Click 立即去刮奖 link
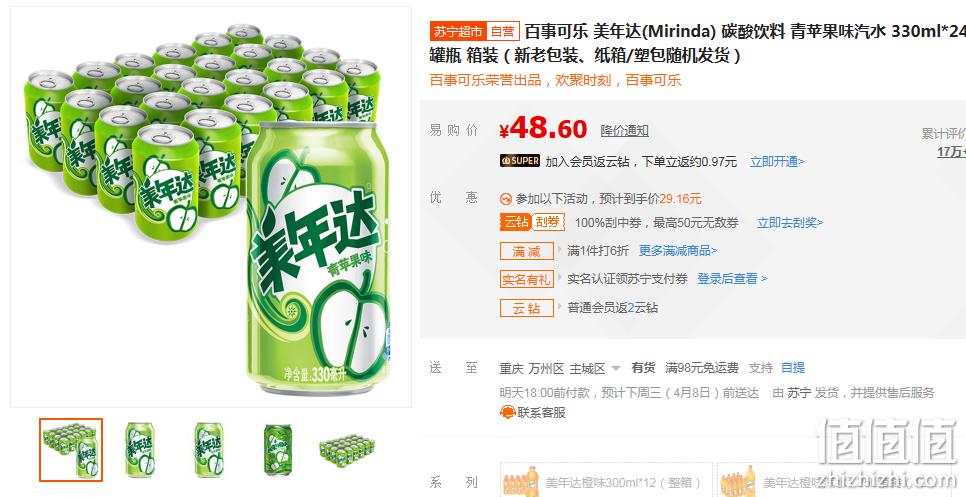 tap(790, 223)
